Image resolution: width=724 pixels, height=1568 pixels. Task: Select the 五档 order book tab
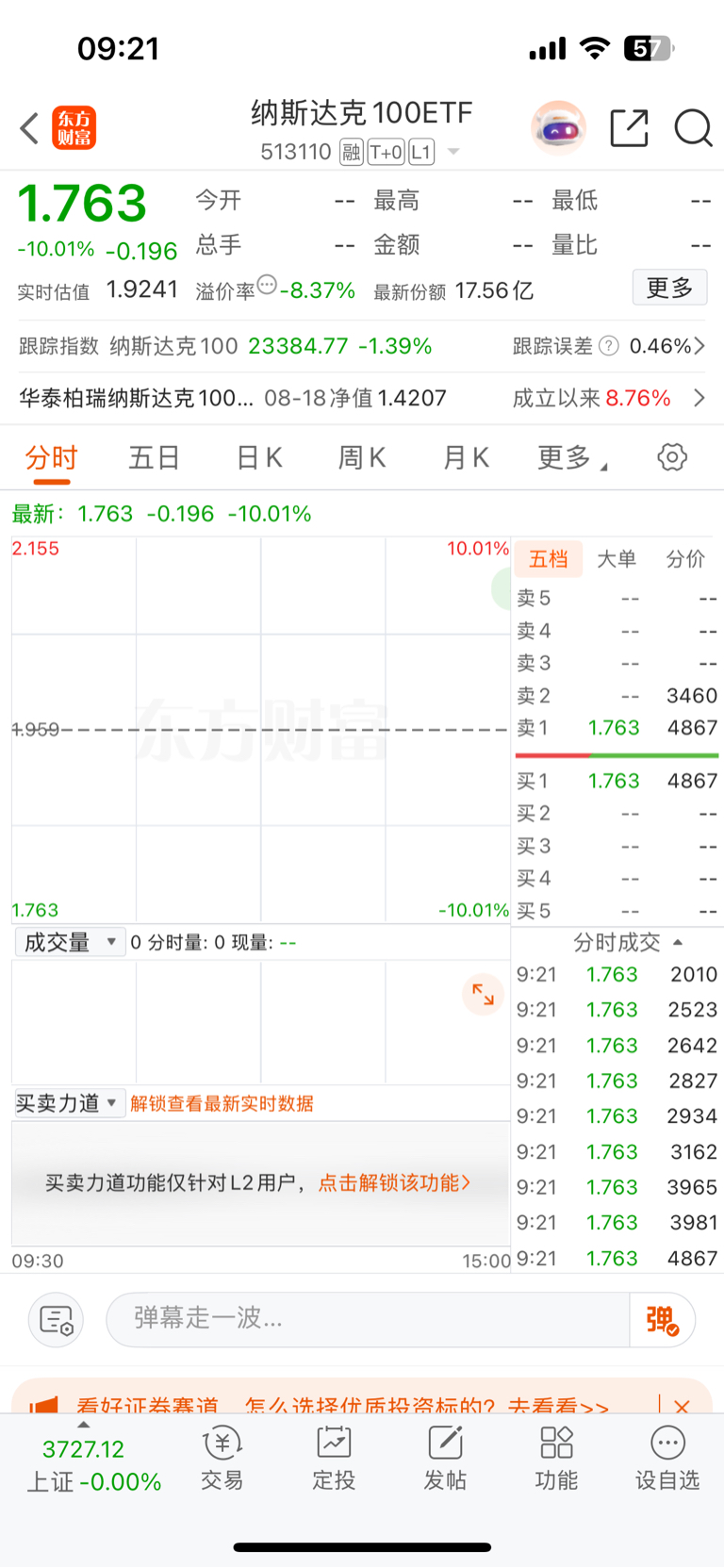point(549,559)
